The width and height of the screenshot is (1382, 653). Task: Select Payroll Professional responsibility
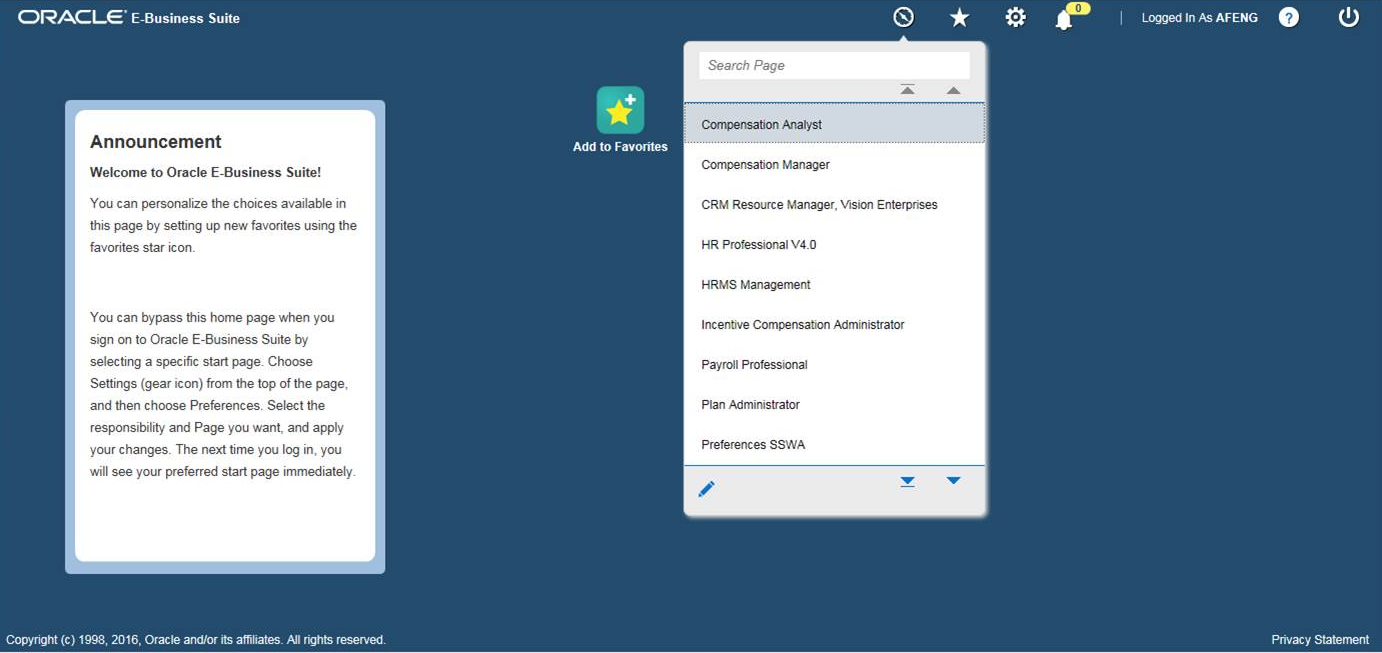(834, 364)
